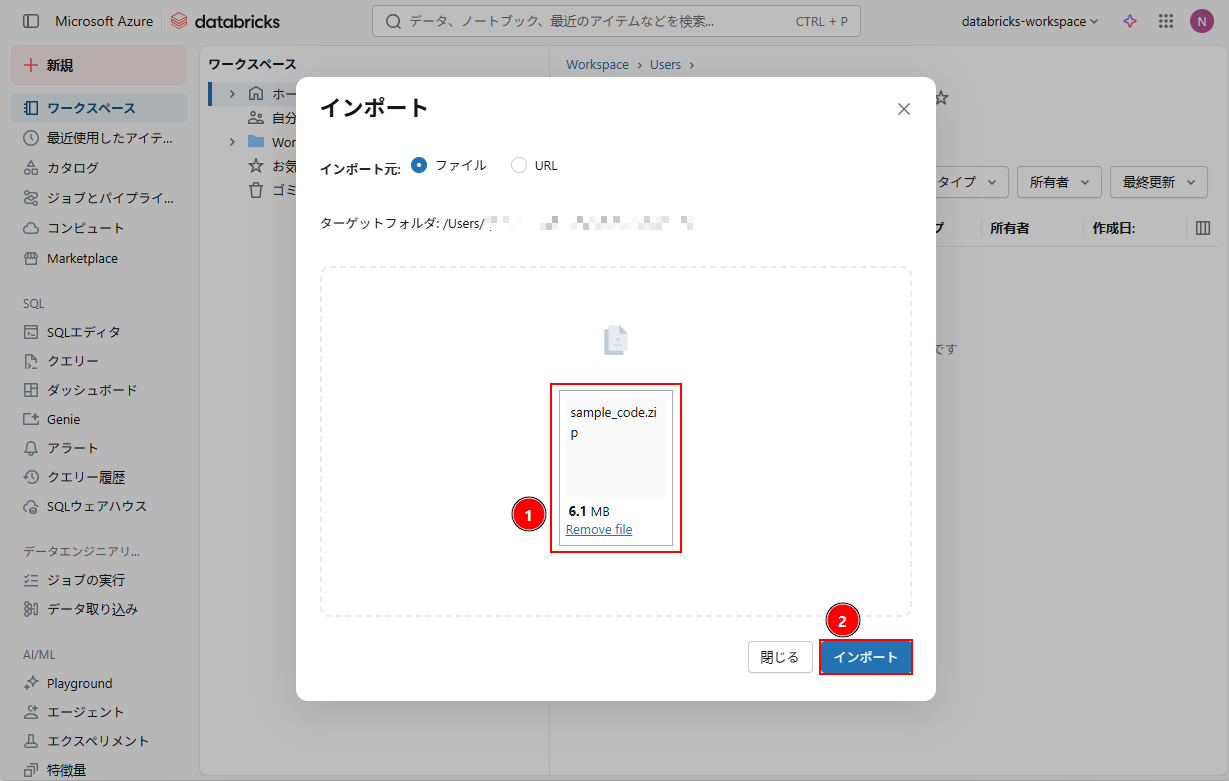The height and width of the screenshot is (781, 1229).
Task: Expand the home folder tree chevron
Action: click(232, 93)
